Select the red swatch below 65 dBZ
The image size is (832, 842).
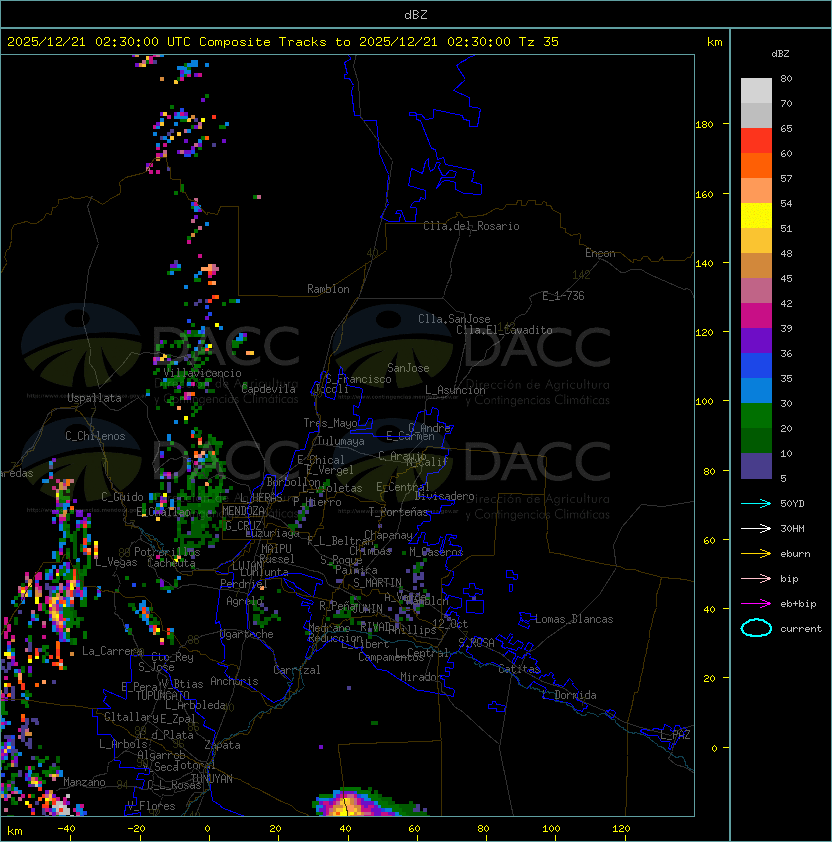click(x=756, y=141)
